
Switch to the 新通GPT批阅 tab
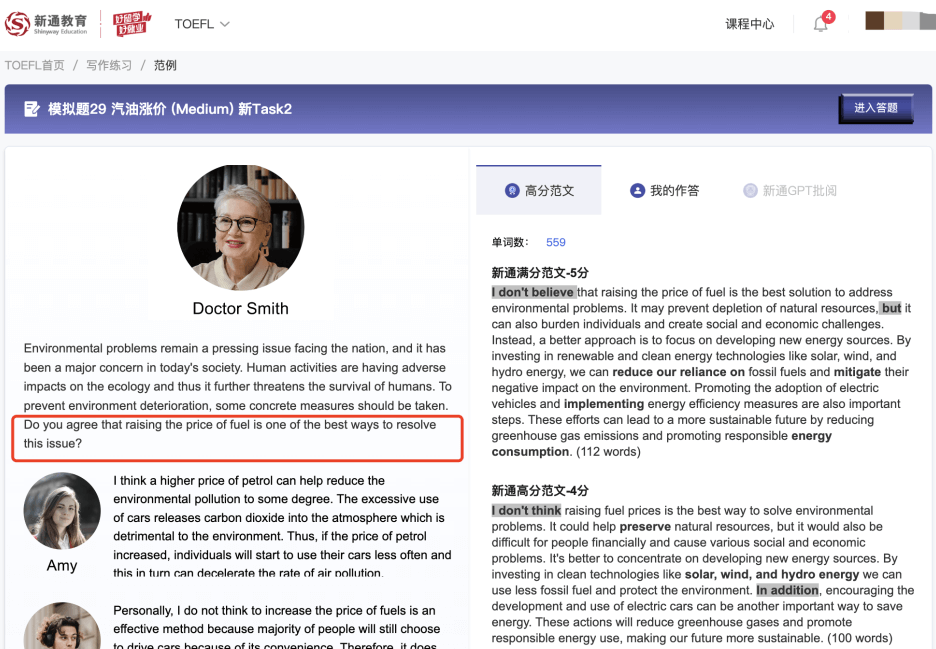coord(790,190)
